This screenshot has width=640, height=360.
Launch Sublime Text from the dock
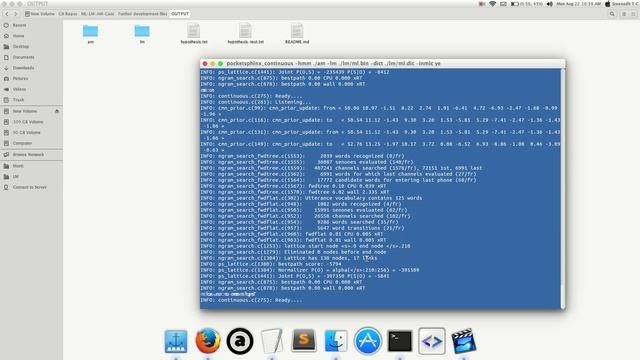[x=304, y=340]
